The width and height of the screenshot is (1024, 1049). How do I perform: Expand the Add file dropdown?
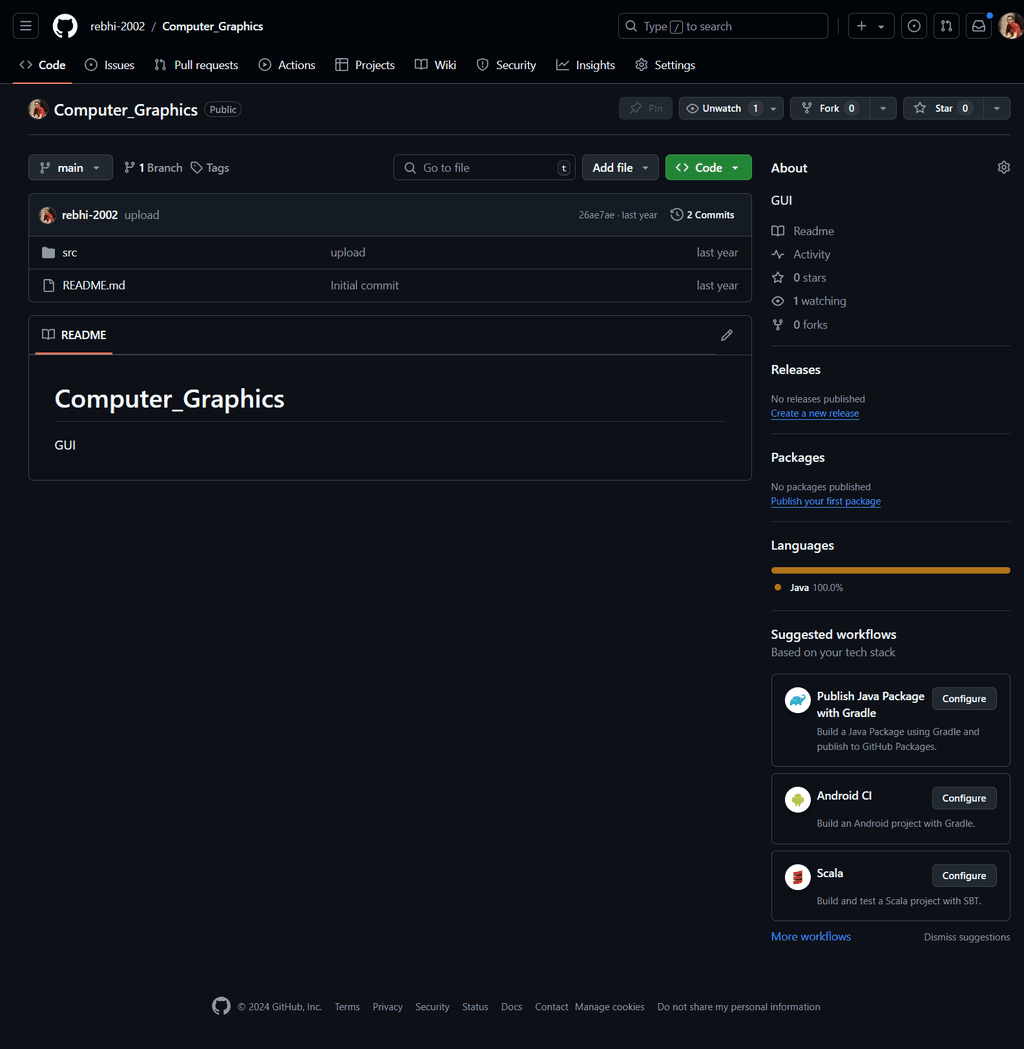[x=620, y=167]
